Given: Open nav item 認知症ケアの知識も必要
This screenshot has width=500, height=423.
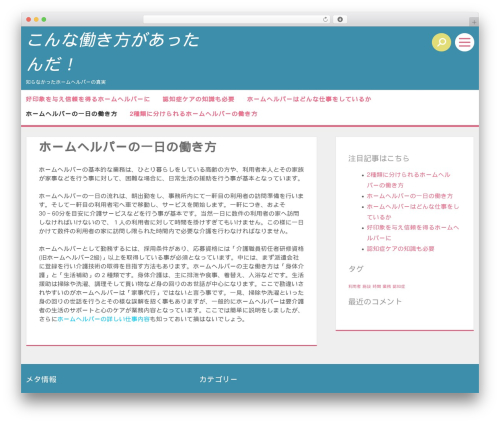Looking at the screenshot, I should pyautogui.click(x=198, y=99).
